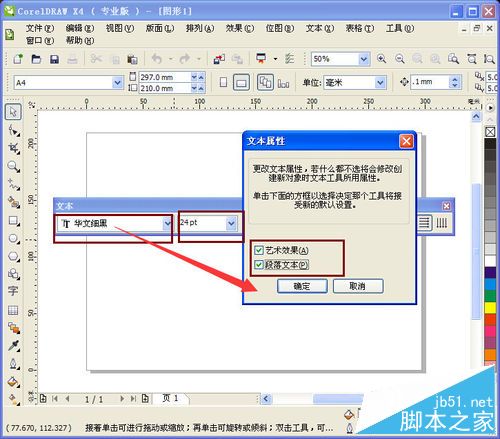Open the 文本 menu
Viewport: 500px width, 439px height.
click(x=320, y=29)
